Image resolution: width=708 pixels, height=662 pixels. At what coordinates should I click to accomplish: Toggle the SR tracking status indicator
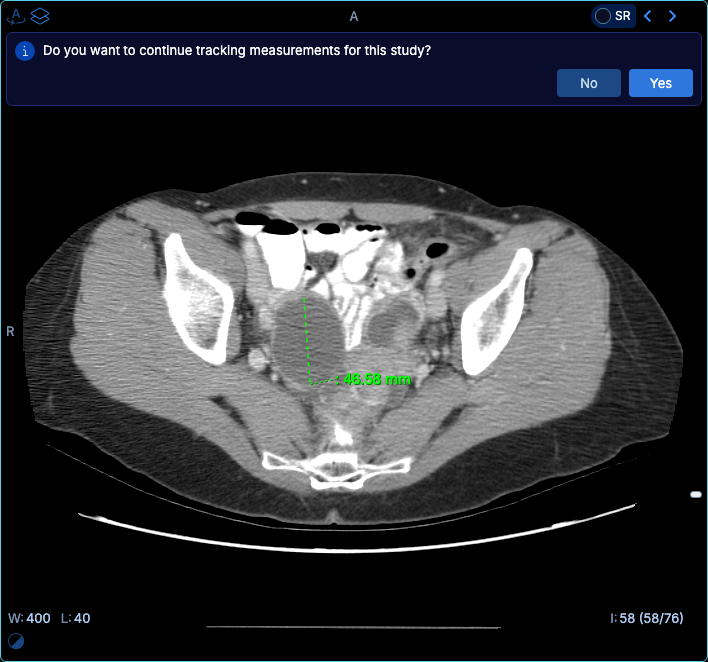point(613,16)
